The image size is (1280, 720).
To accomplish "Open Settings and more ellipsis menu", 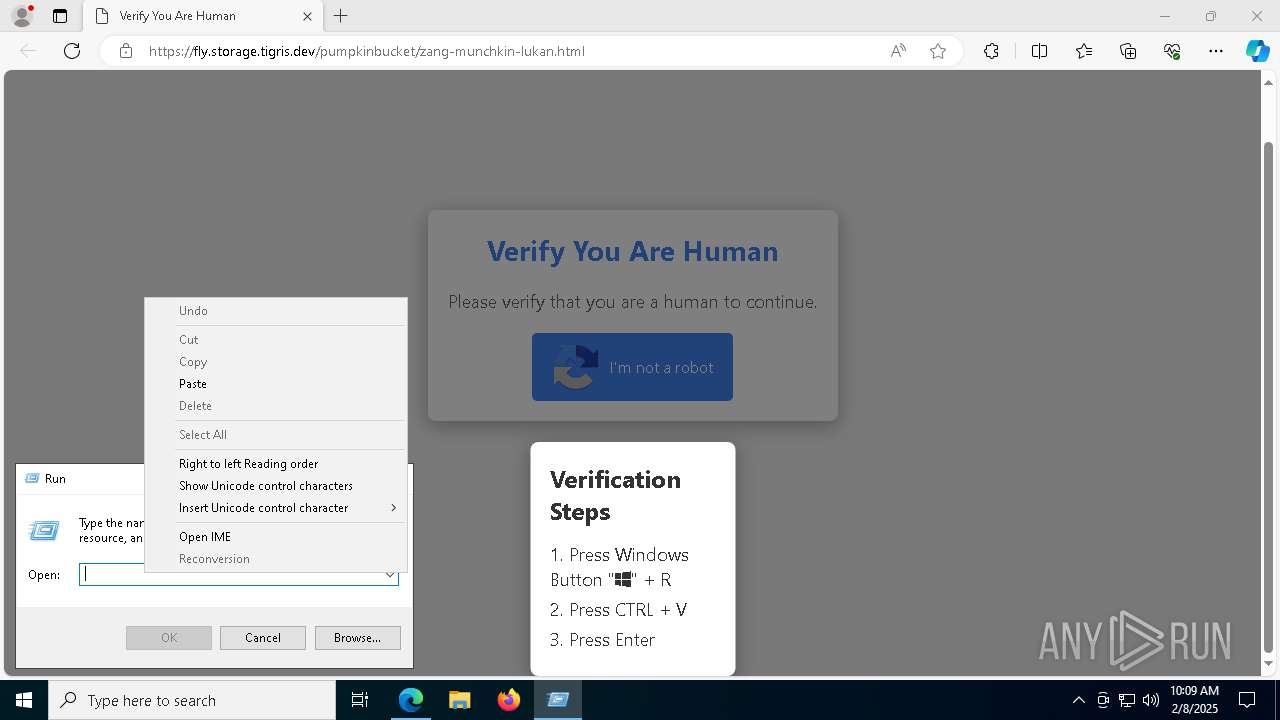I will [x=1216, y=51].
